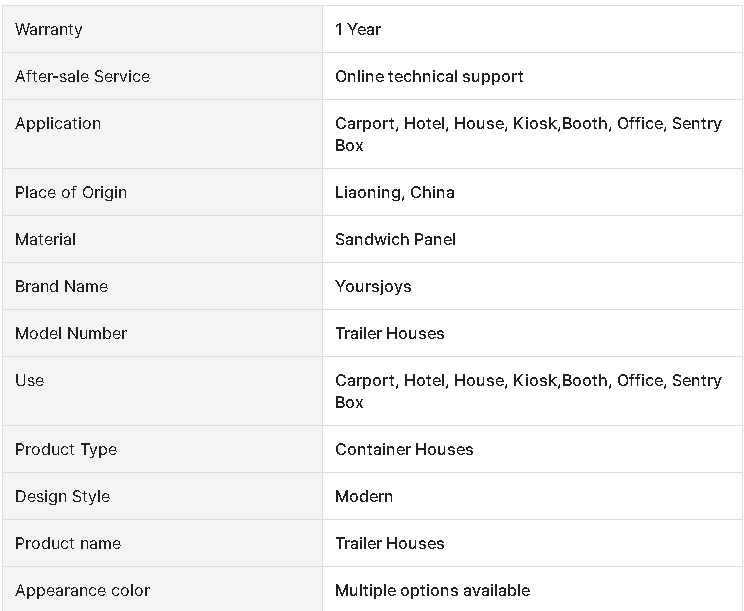Click the Product name label
The image size is (744, 611).
68,543
